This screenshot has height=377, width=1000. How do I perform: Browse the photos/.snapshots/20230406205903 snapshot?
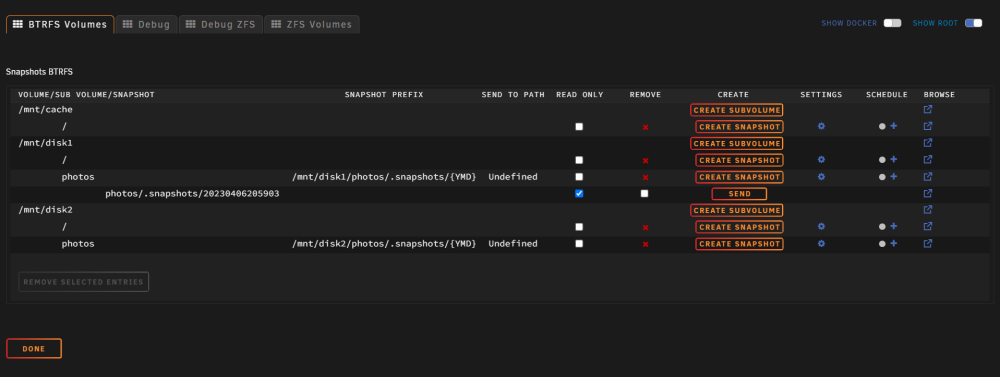tap(928, 193)
